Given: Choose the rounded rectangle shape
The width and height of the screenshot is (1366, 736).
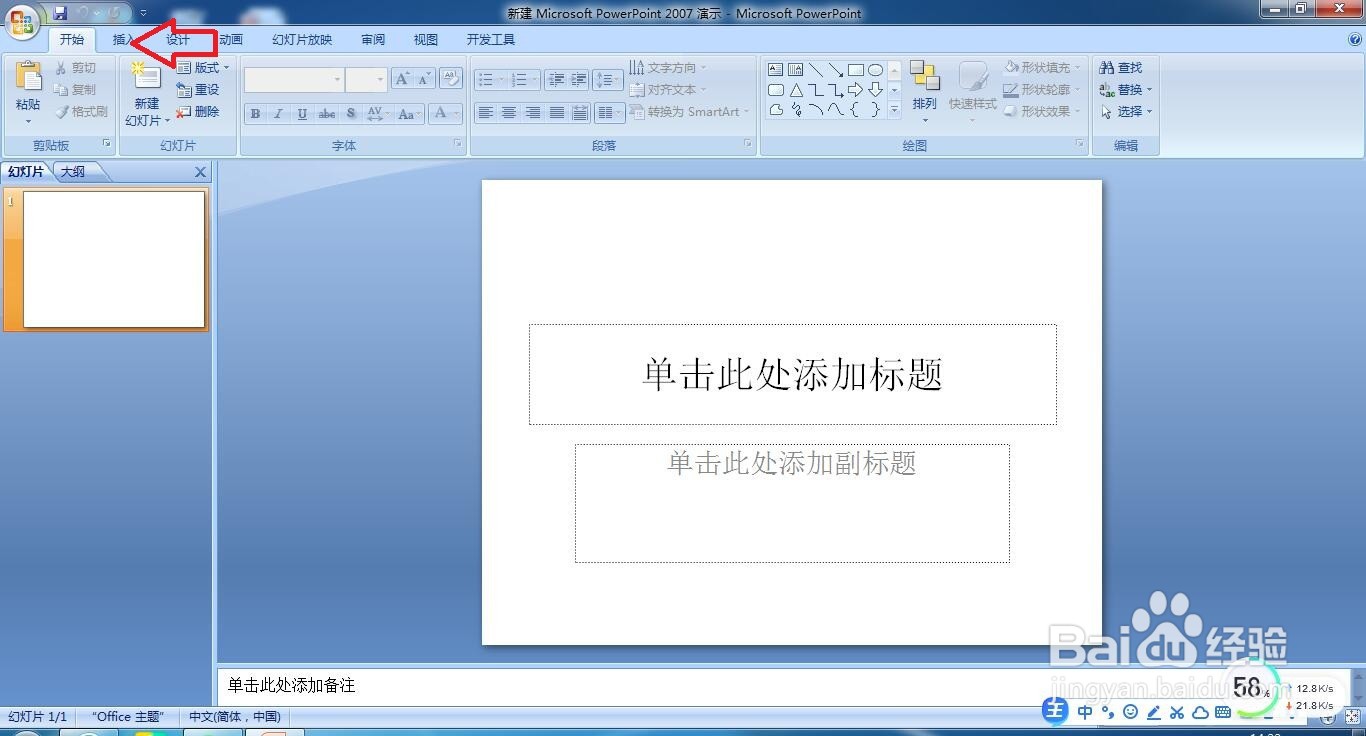Looking at the screenshot, I should tap(775, 90).
